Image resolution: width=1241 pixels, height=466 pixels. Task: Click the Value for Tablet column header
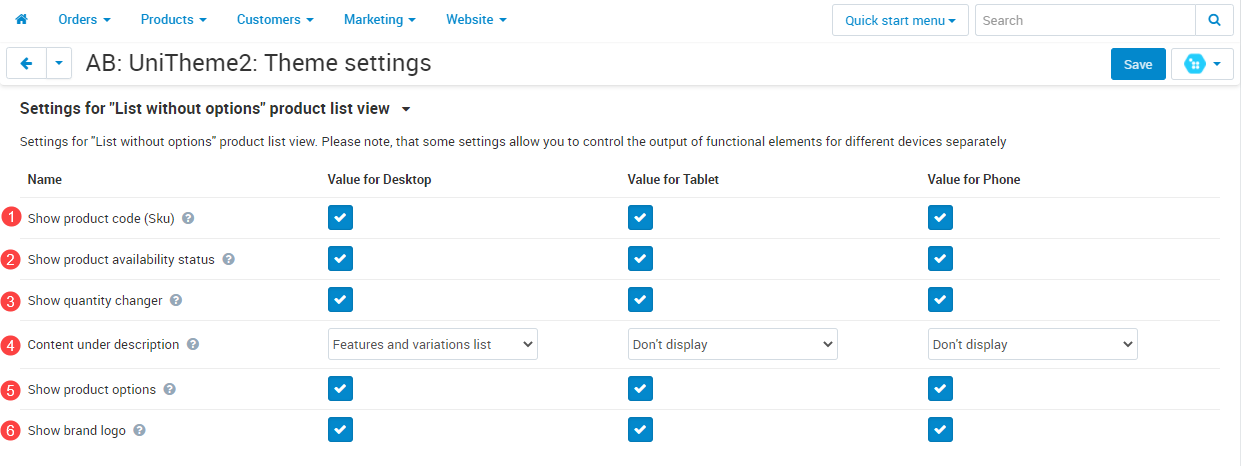click(673, 180)
